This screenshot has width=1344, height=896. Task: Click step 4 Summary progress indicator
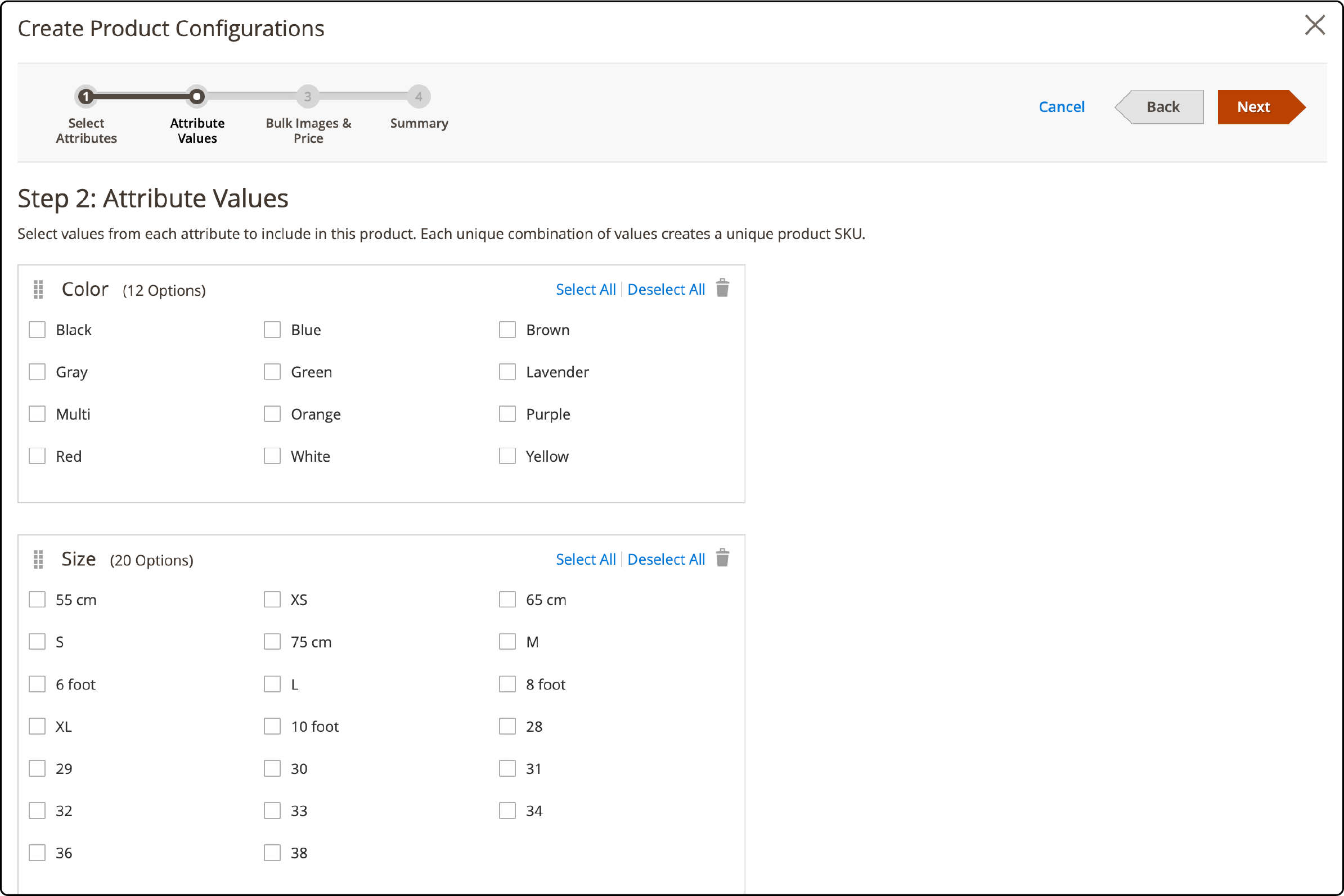pyautogui.click(x=417, y=97)
